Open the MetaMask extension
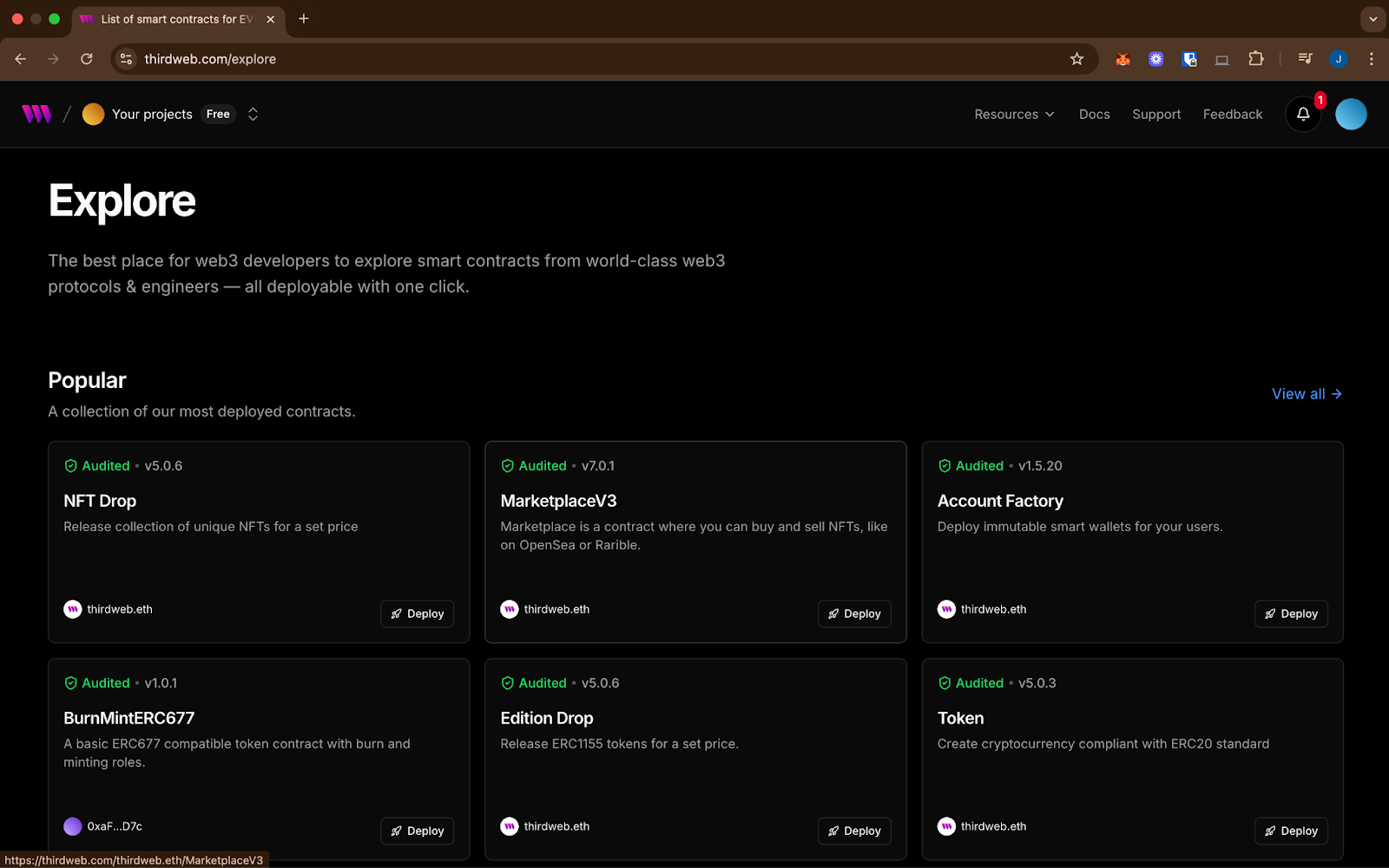 [1122, 59]
